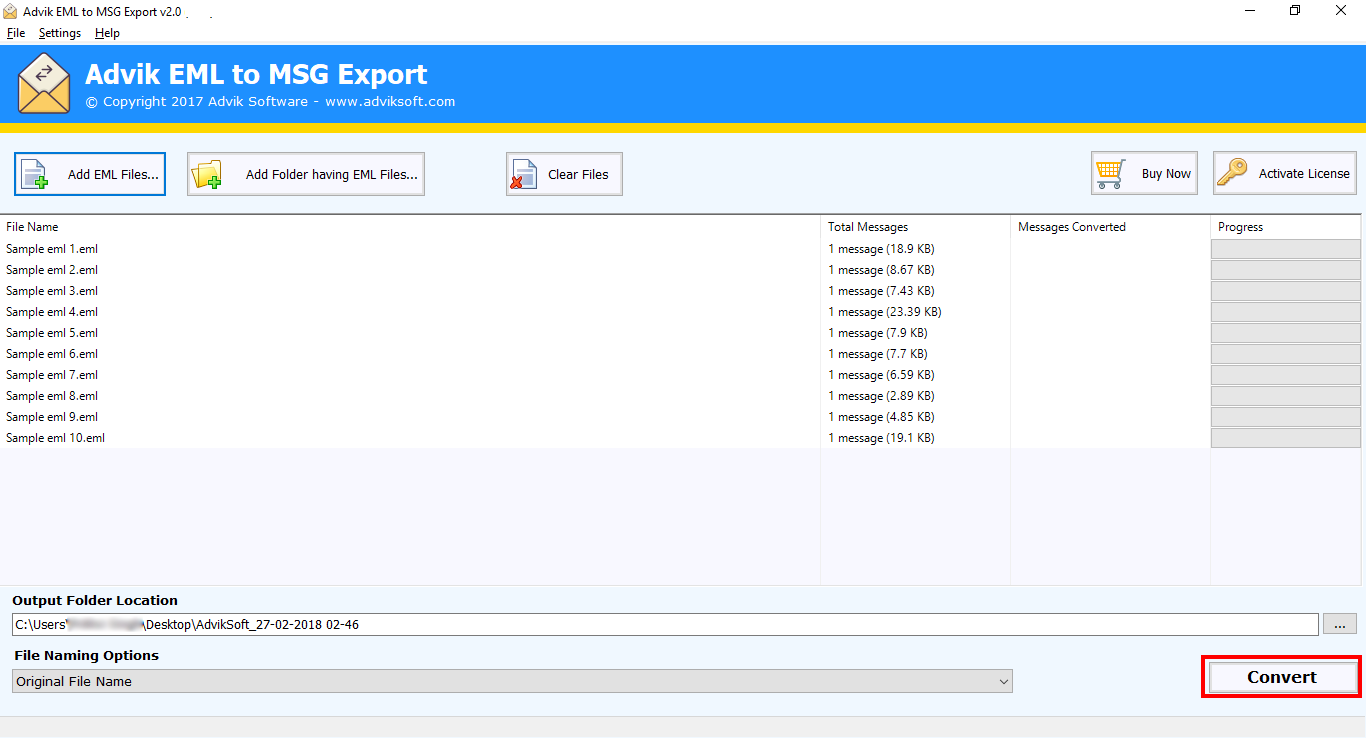Click the Advik EML to MSG Export heading
1366x738 pixels.
tap(256, 75)
